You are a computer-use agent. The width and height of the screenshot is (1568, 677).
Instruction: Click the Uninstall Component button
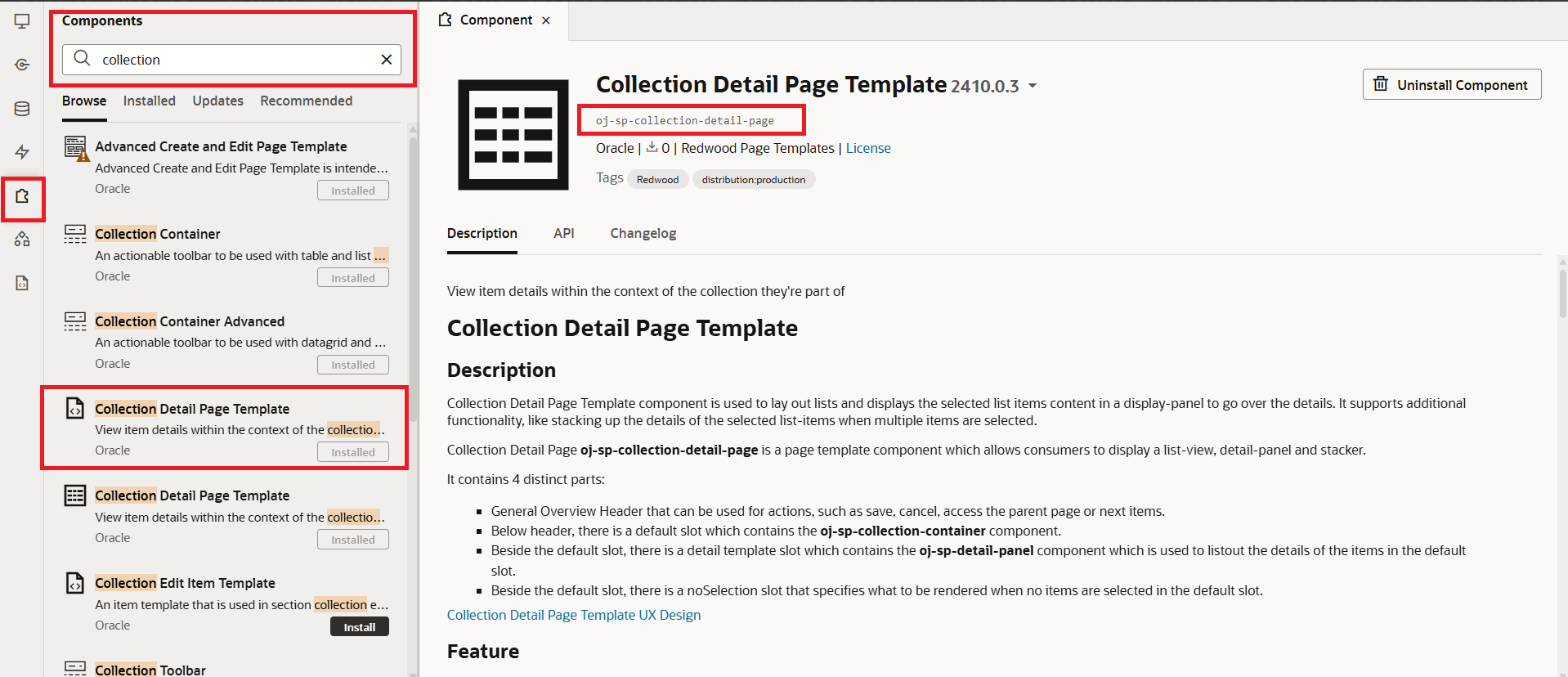tap(1452, 84)
